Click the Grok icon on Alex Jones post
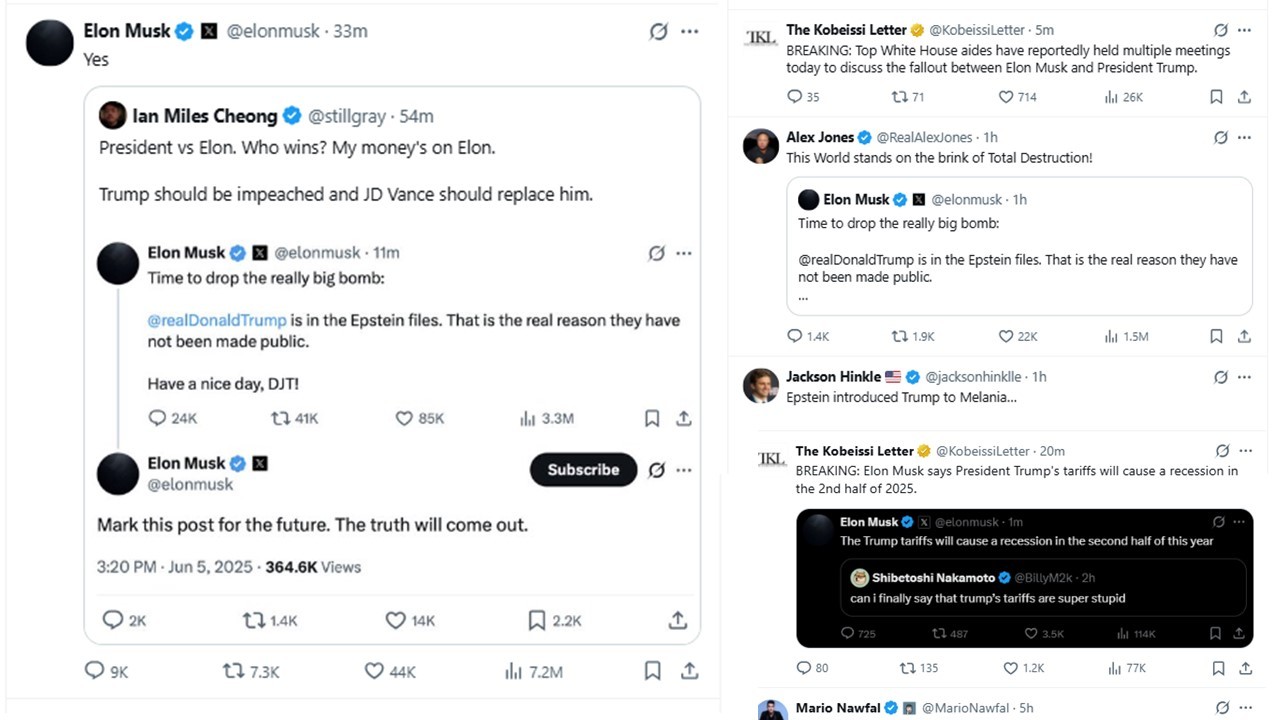This screenshot has height=720, width=1280. click(1220, 137)
